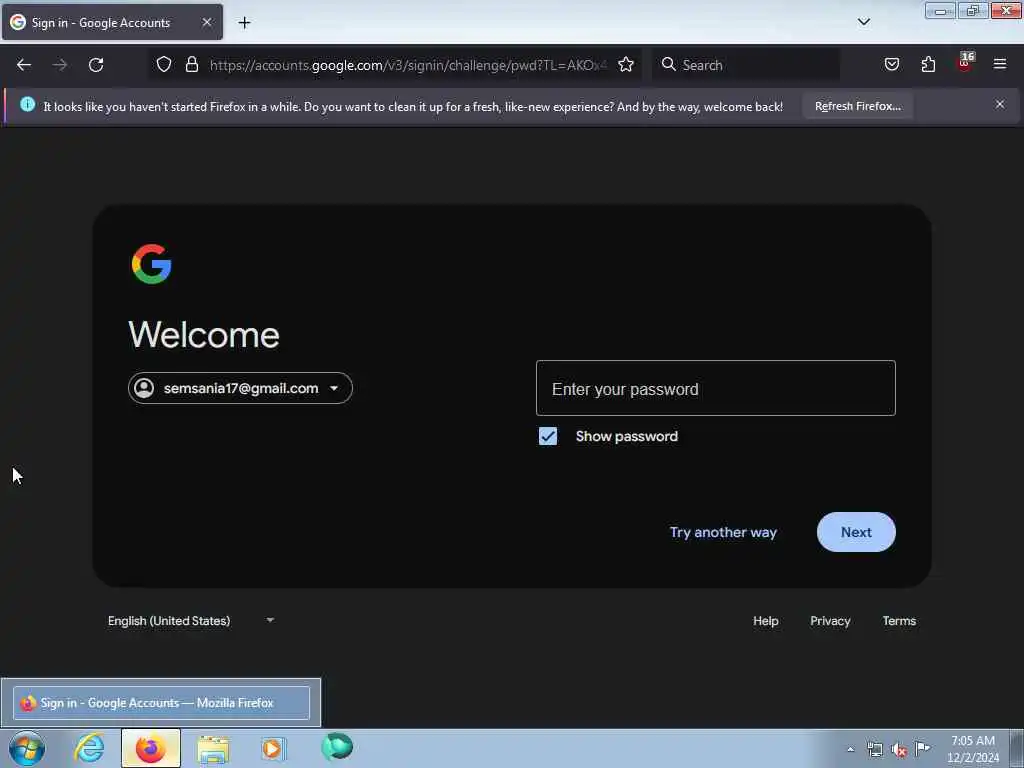Image resolution: width=1024 pixels, height=768 pixels.
Task: Open the media player taskbar icon
Action: tap(273, 748)
